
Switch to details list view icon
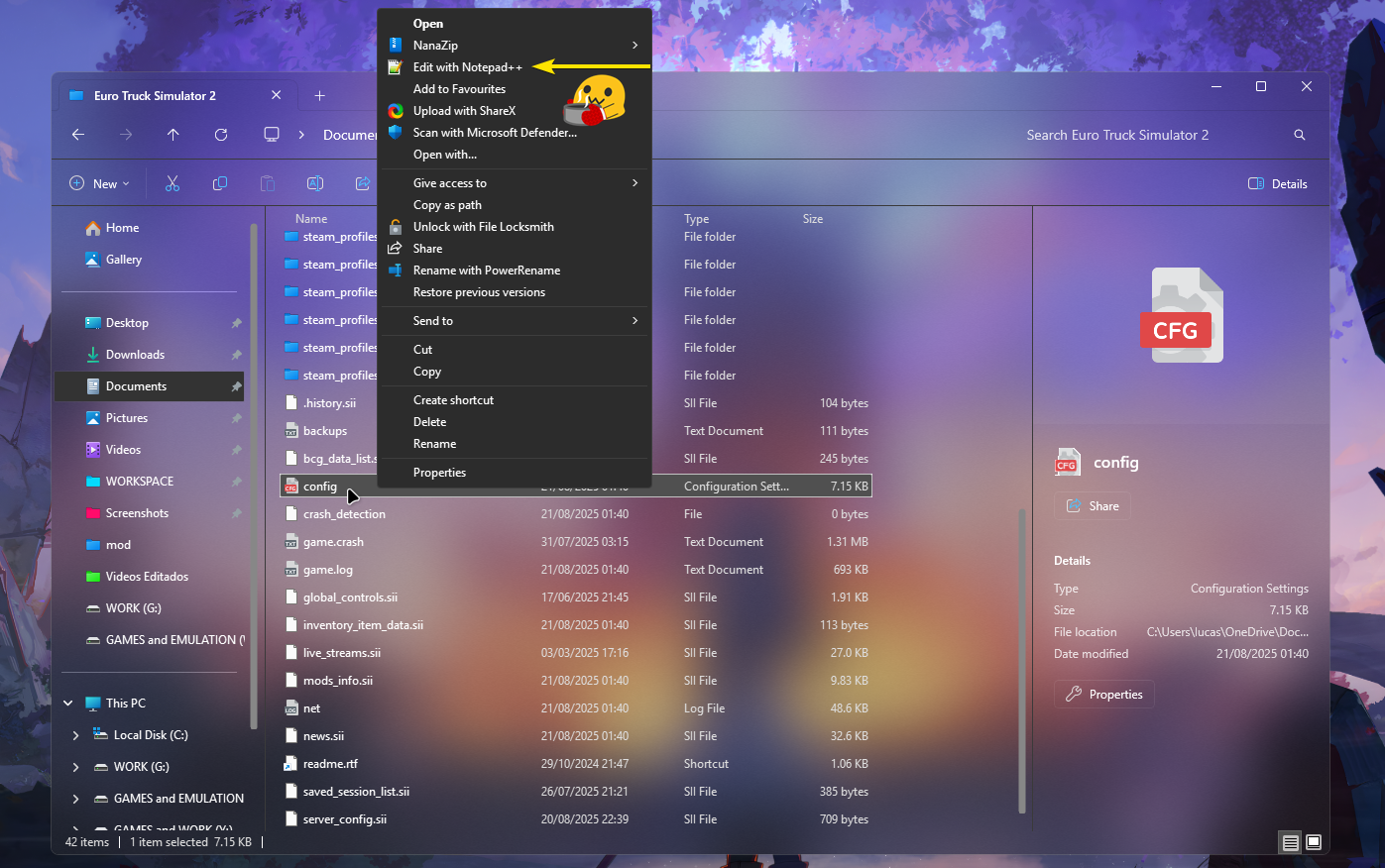1290,842
